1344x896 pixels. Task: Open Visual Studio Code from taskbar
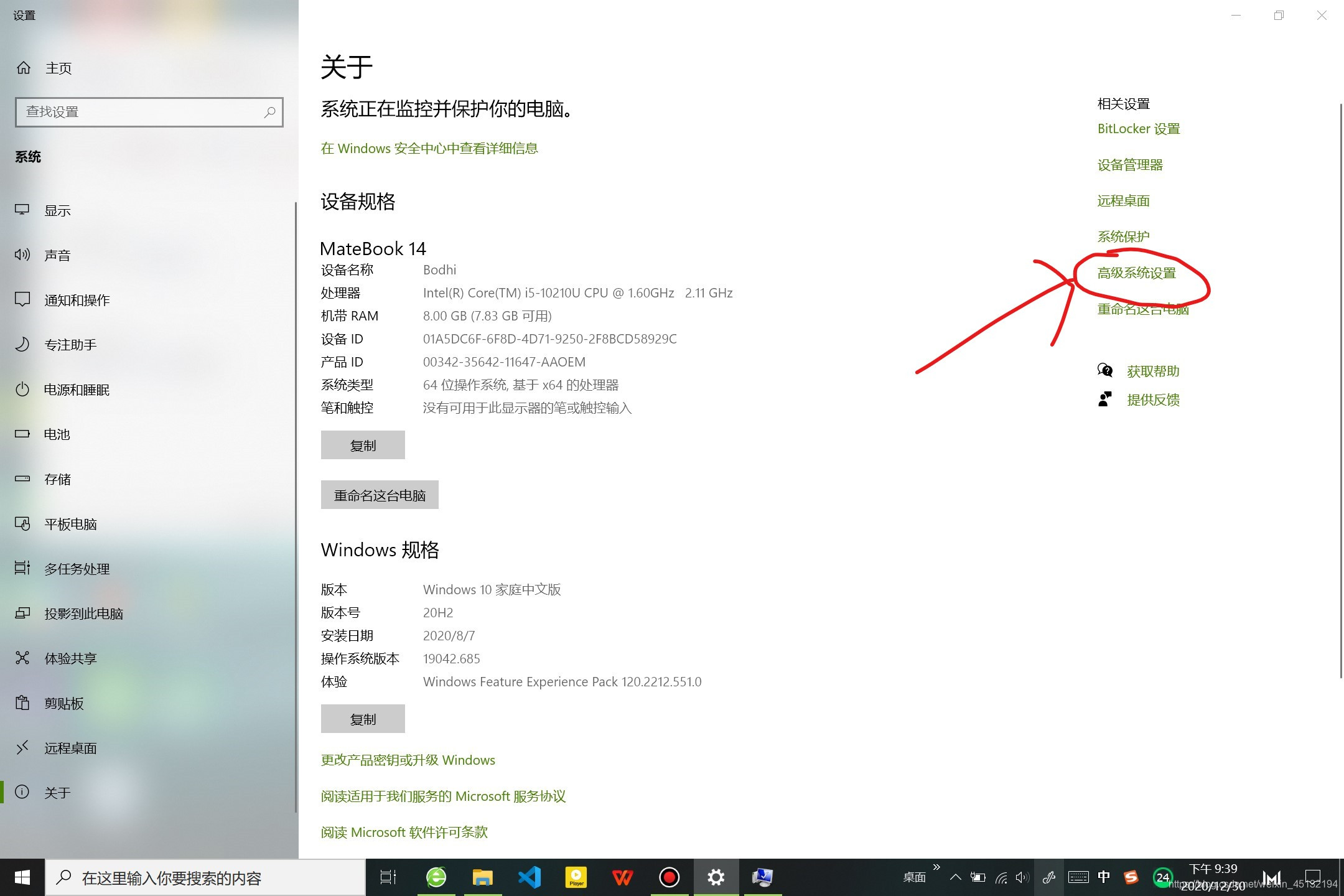pos(530,877)
